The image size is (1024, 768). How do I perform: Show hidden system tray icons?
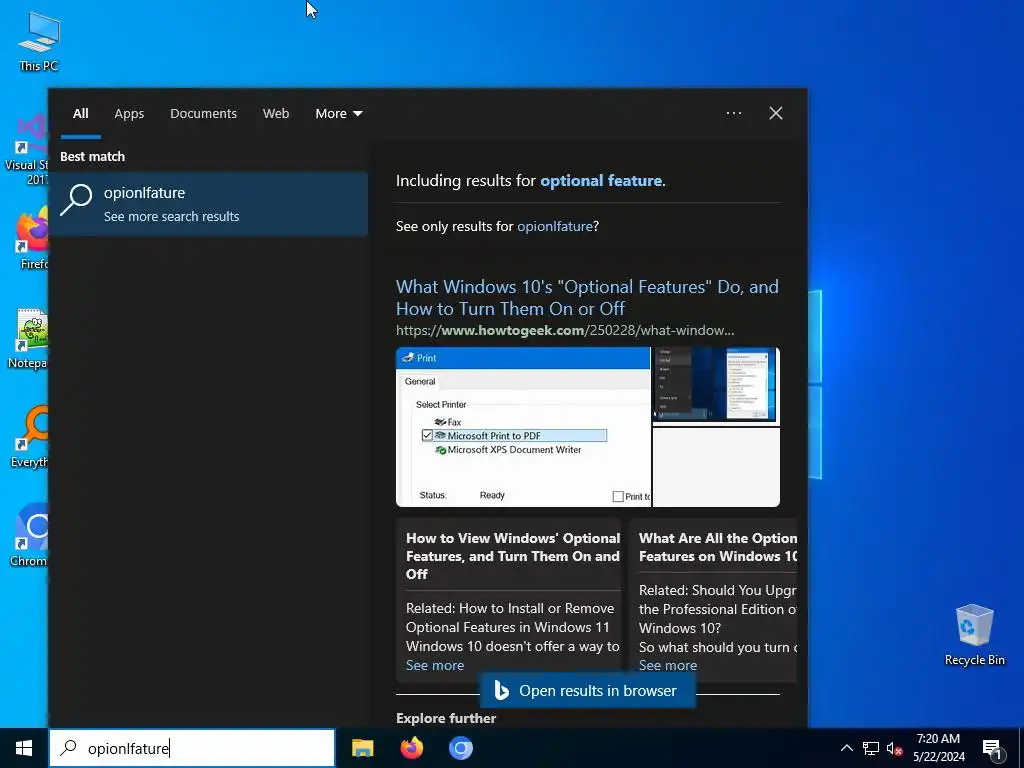(846, 748)
